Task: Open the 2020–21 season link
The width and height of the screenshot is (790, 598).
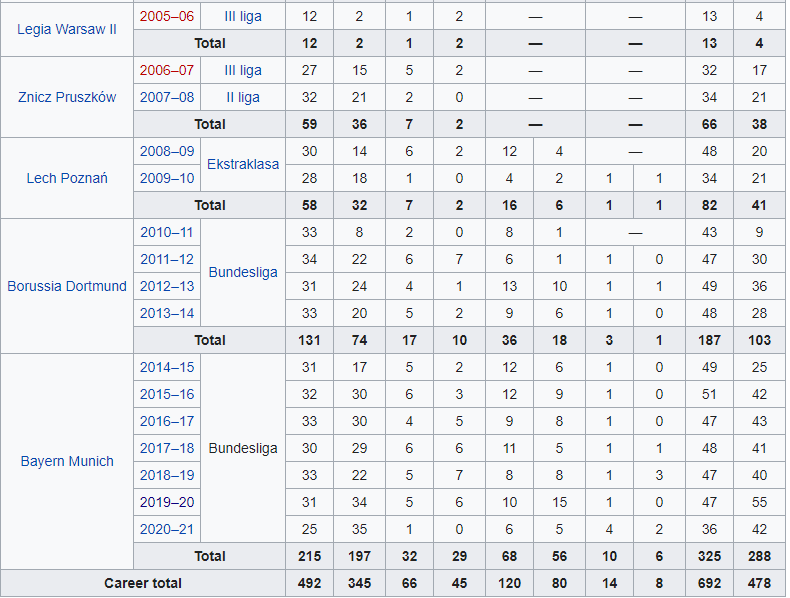Action: pyautogui.click(x=167, y=529)
